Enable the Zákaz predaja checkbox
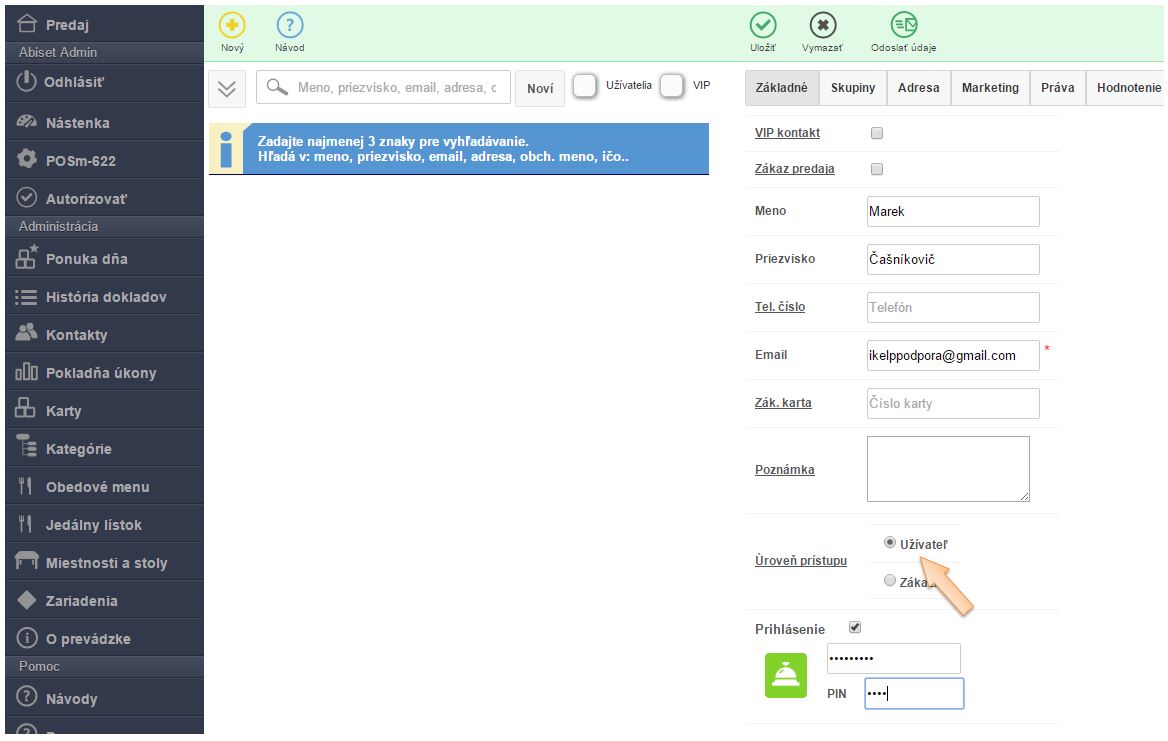The image size is (1168, 741). click(x=877, y=169)
